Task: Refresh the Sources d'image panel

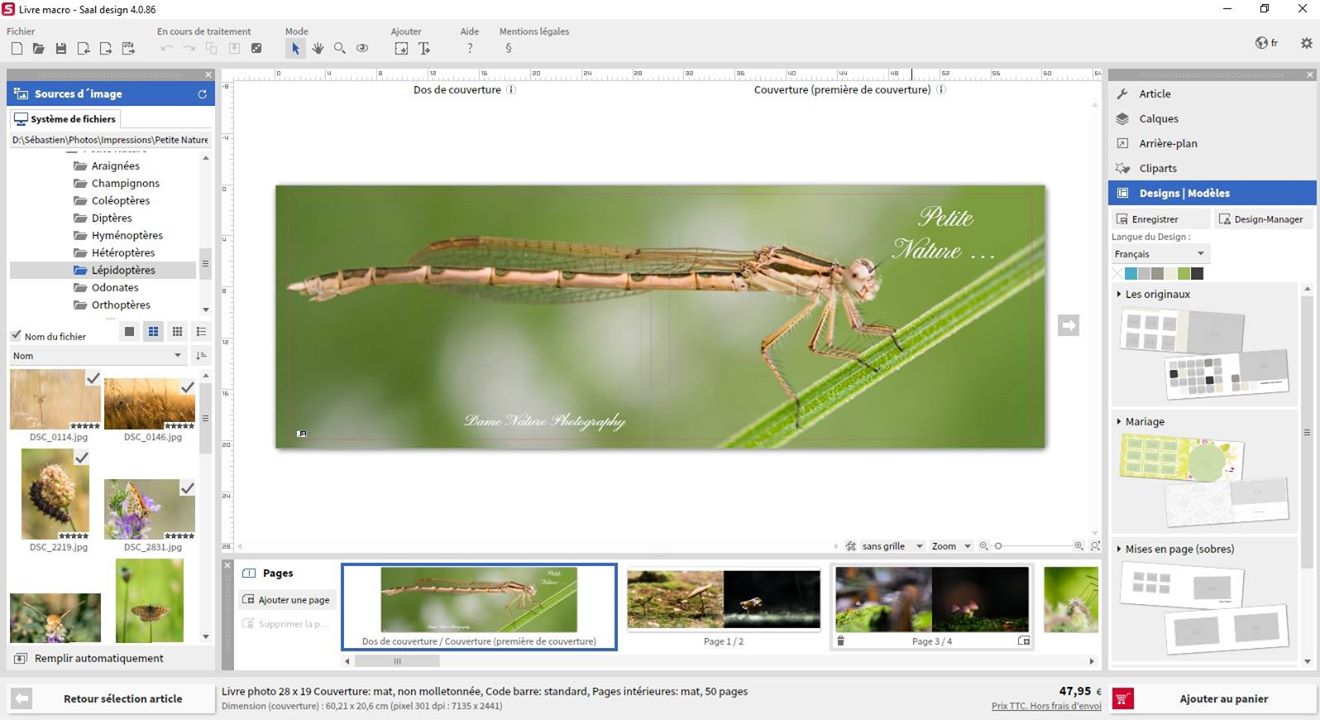Action: tap(202, 94)
